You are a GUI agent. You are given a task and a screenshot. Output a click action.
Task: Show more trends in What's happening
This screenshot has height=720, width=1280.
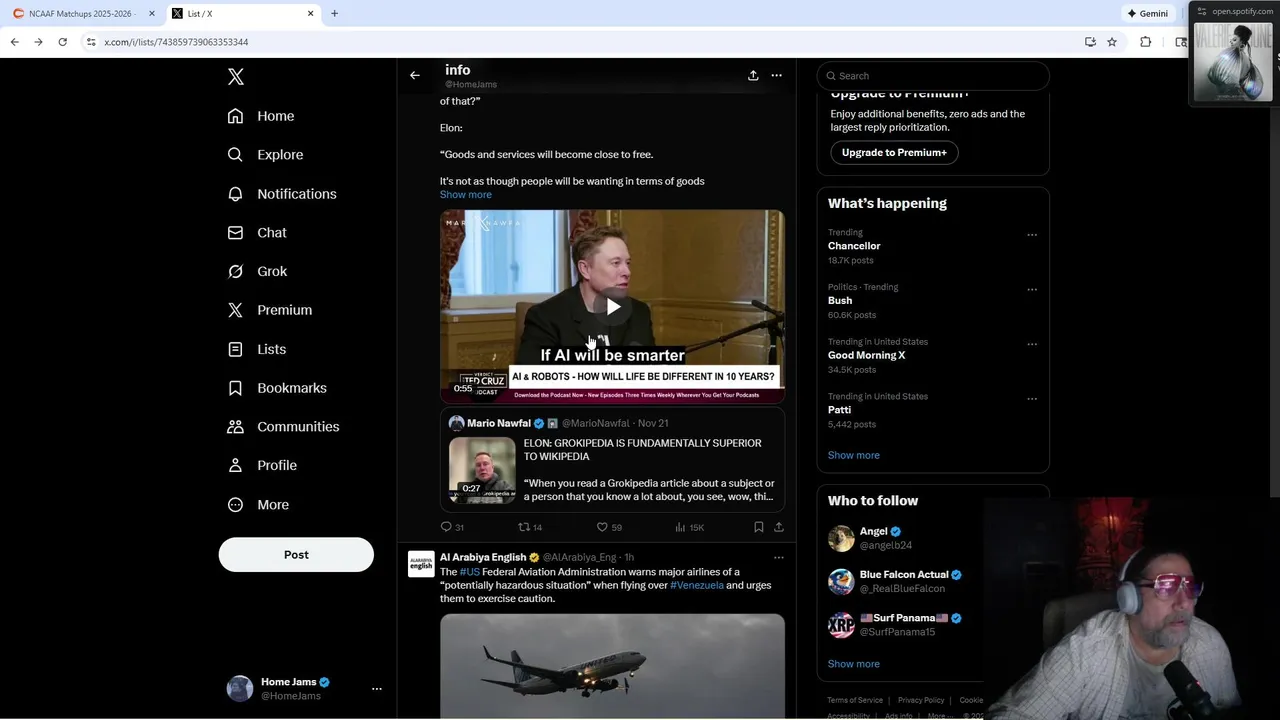[854, 455]
